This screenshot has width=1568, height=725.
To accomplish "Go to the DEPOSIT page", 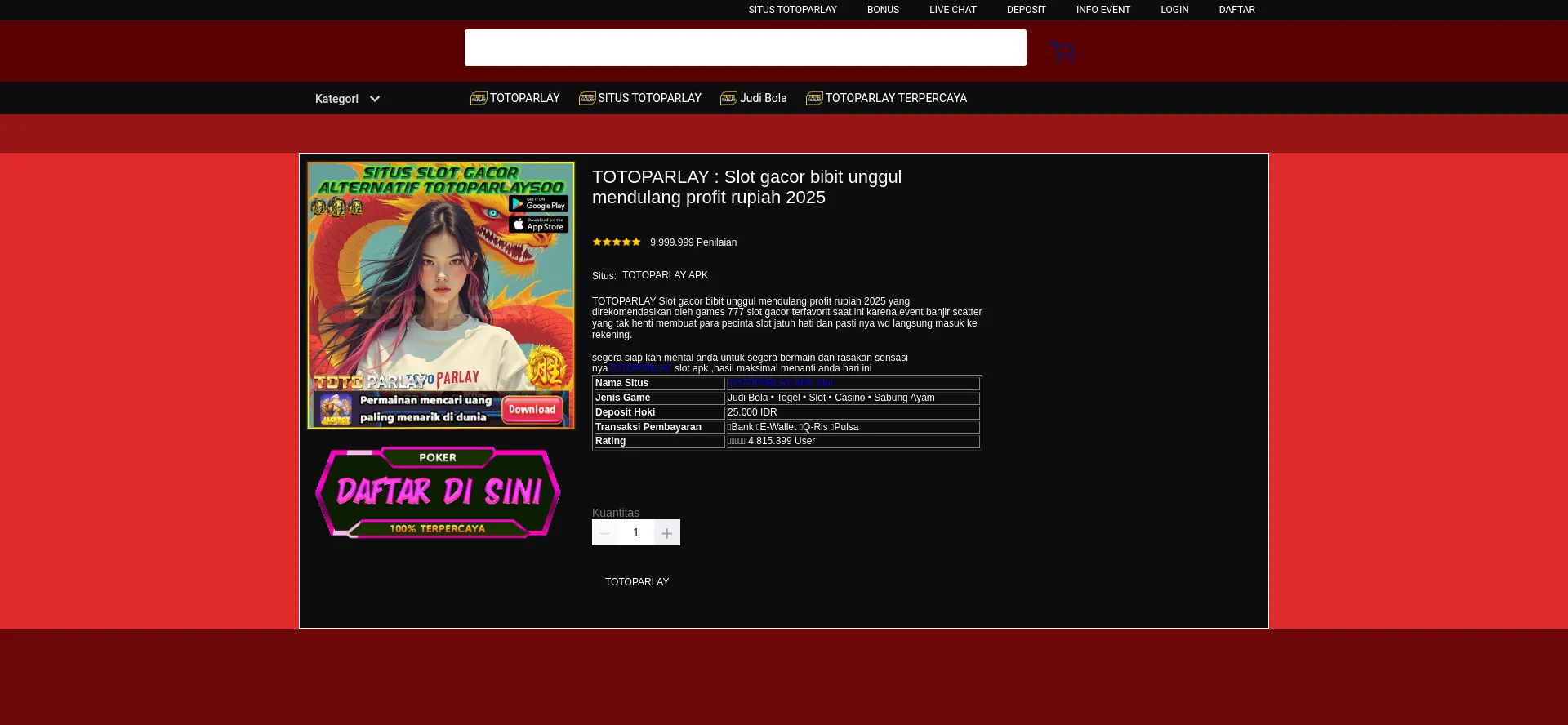I will click(x=1026, y=10).
